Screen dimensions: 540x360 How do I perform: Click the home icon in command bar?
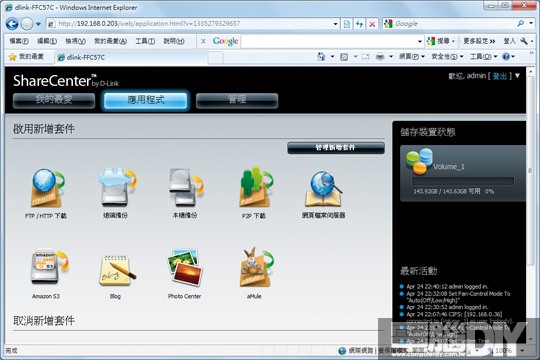point(321,56)
